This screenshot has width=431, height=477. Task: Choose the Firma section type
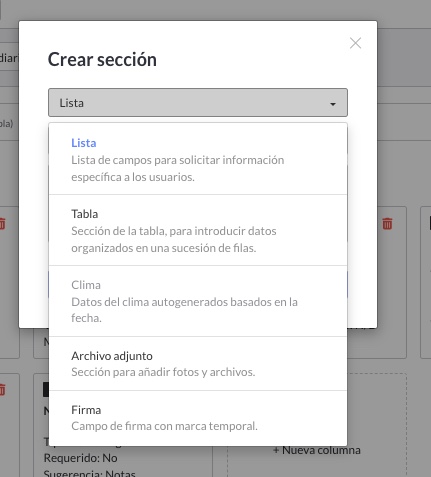tap(198, 418)
